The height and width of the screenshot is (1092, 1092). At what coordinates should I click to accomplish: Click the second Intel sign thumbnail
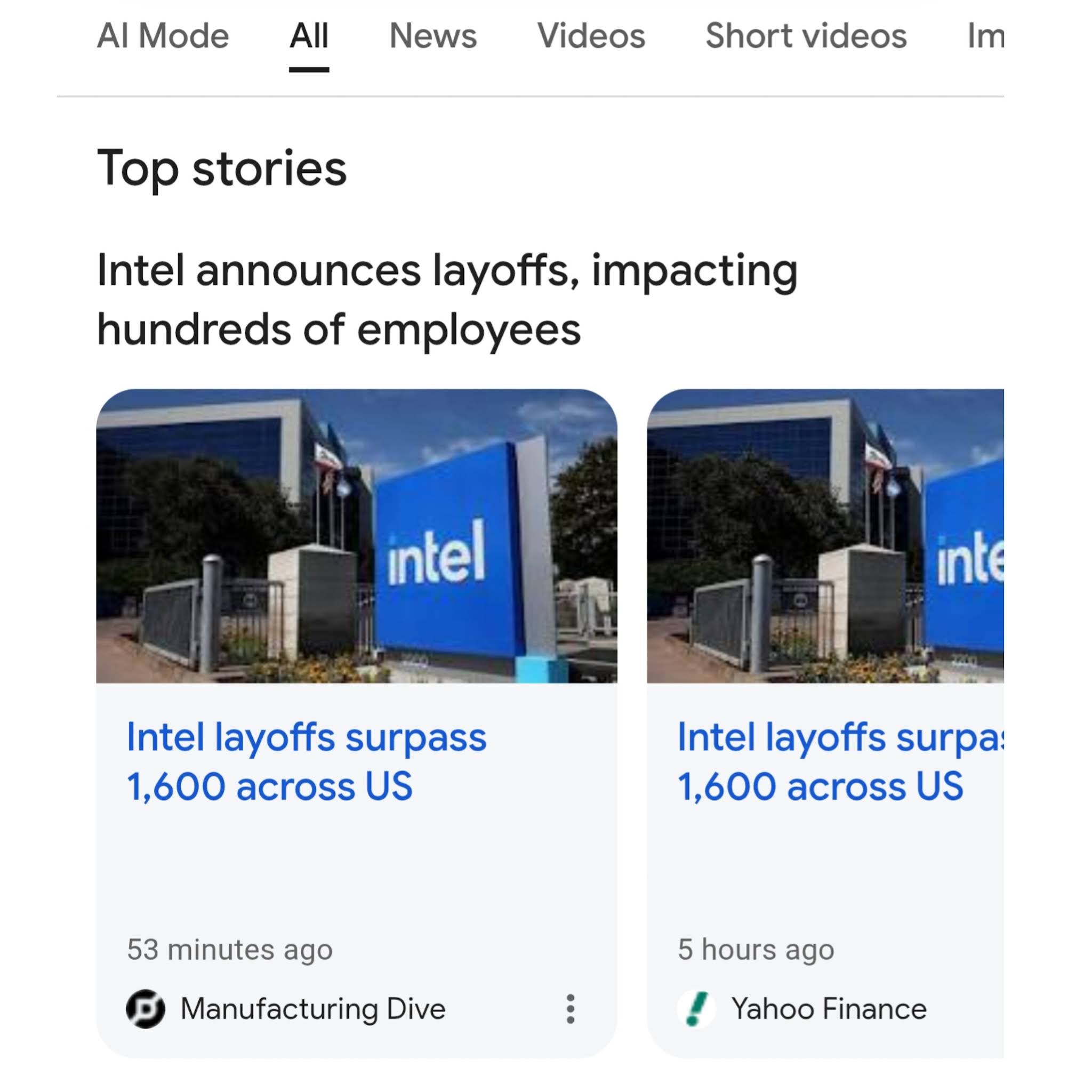(825, 536)
